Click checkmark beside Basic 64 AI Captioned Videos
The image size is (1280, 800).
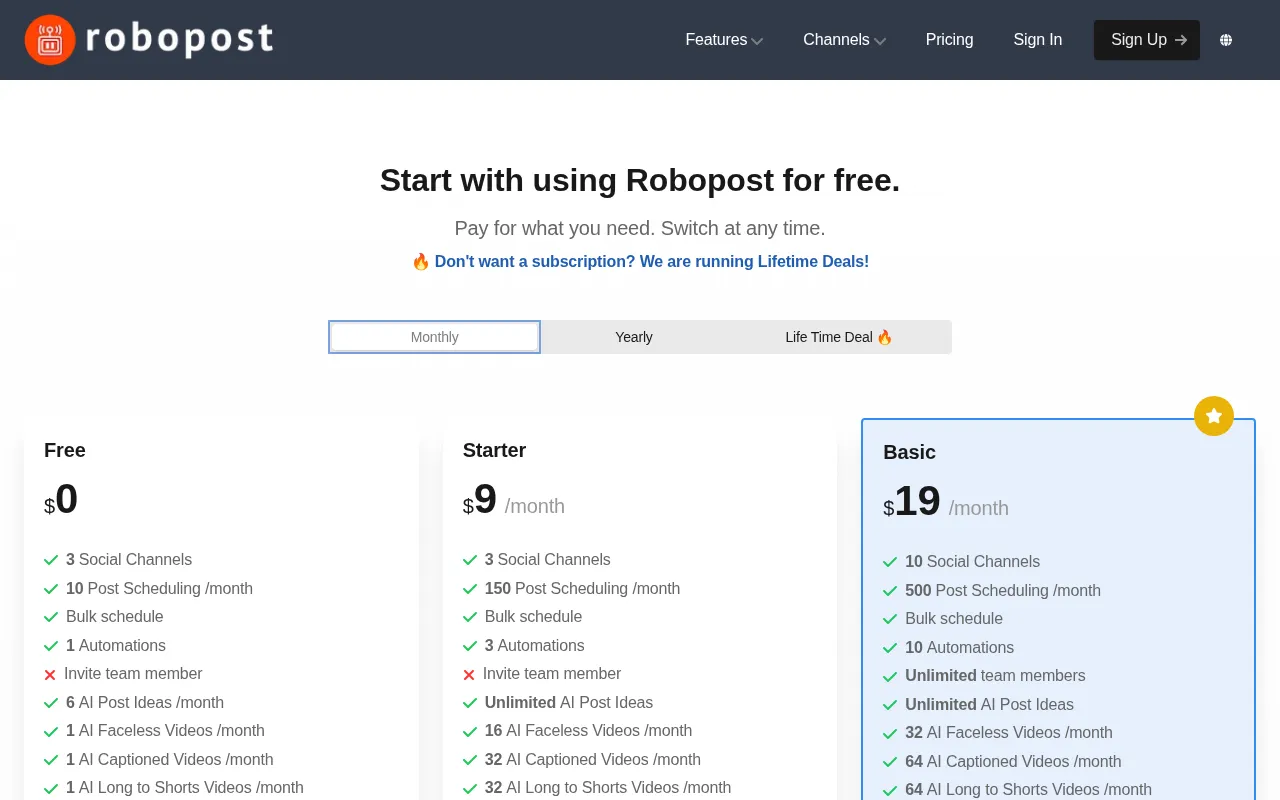click(x=890, y=762)
